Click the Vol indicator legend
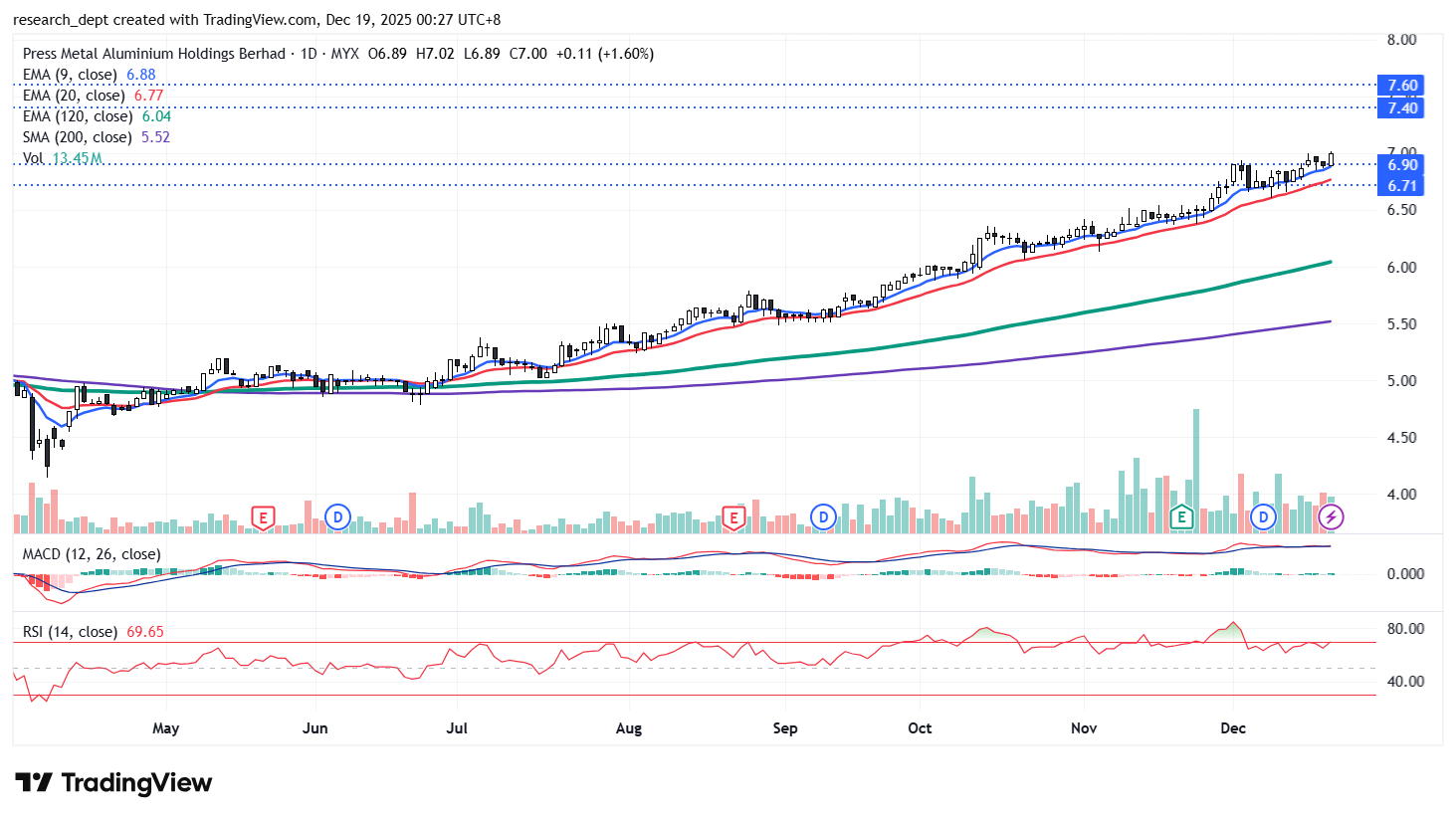The height and width of the screenshot is (820, 1456). tap(33, 158)
